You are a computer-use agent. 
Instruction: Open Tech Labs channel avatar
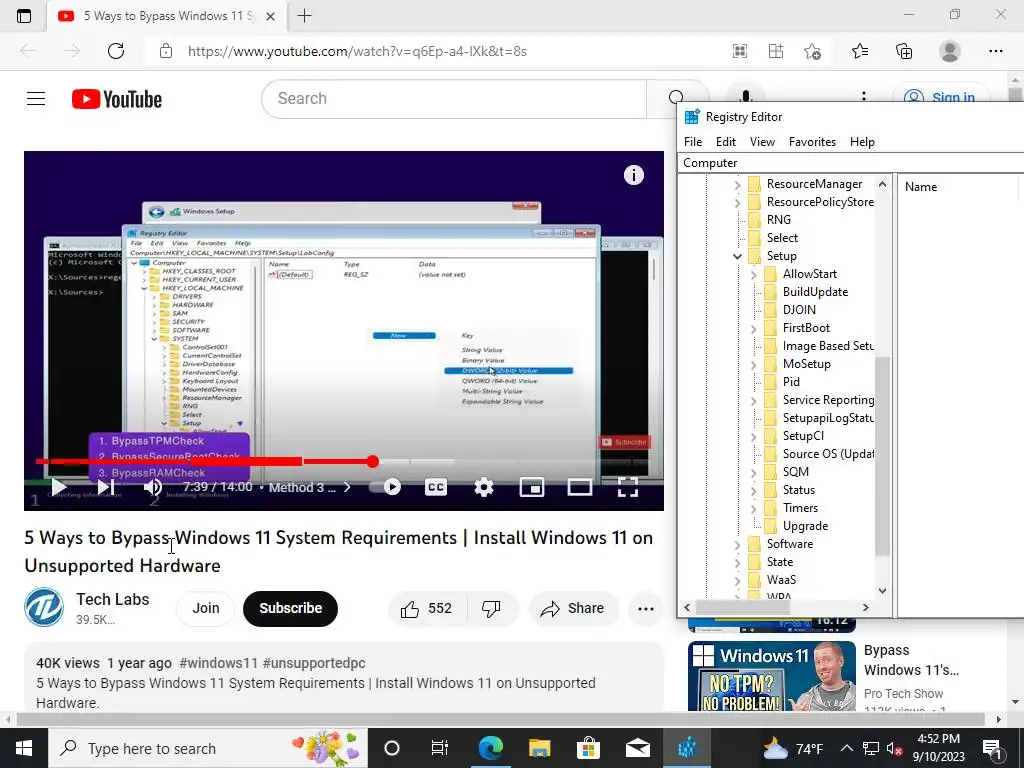pos(44,607)
